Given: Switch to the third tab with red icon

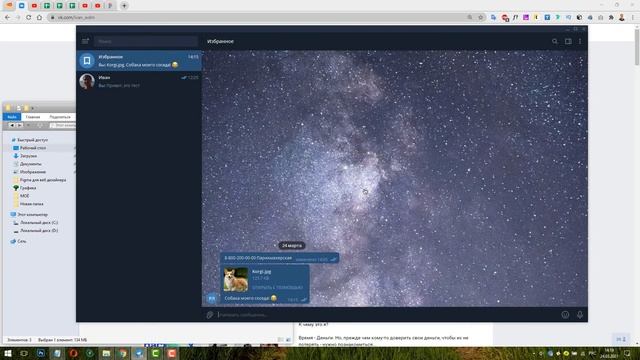Looking at the screenshot, I should pos(34,6).
